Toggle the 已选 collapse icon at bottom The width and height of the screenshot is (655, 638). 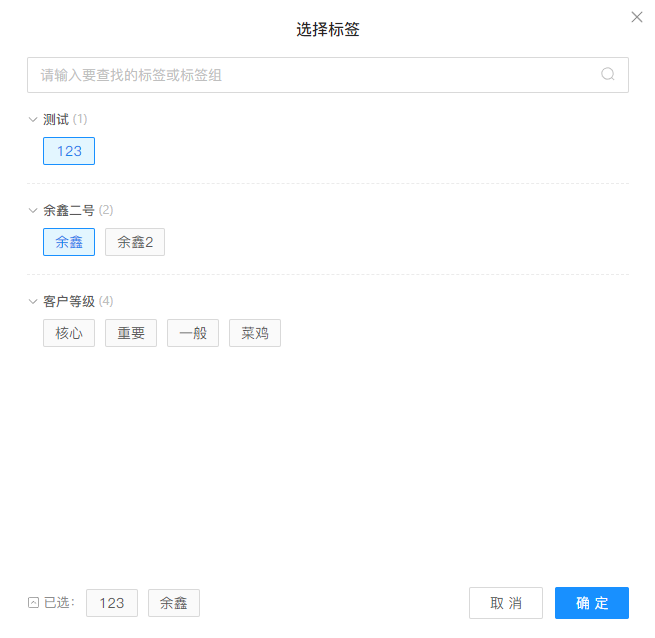pos(33,603)
